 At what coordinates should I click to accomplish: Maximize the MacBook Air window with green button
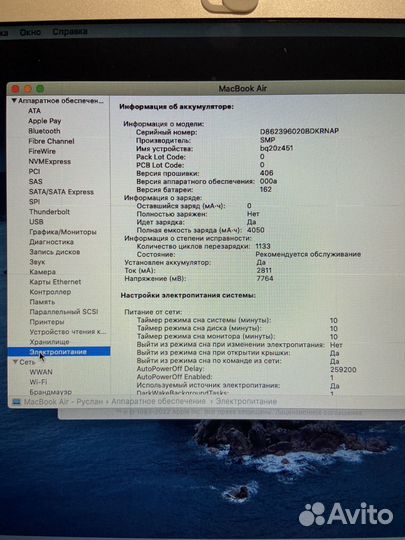(x=40, y=89)
